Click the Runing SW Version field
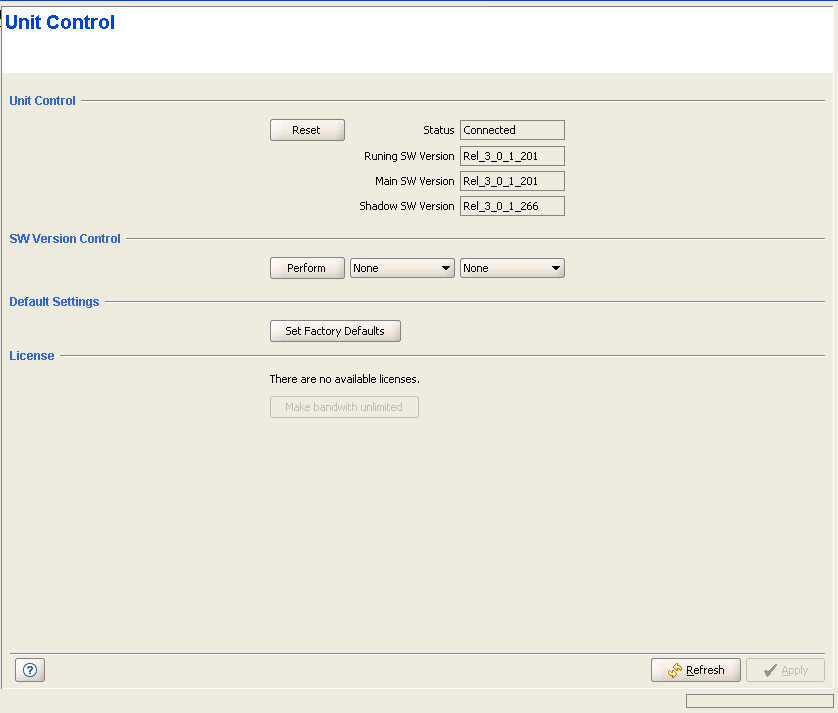Screen dimensions: 838x713 (x=512, y=156)
